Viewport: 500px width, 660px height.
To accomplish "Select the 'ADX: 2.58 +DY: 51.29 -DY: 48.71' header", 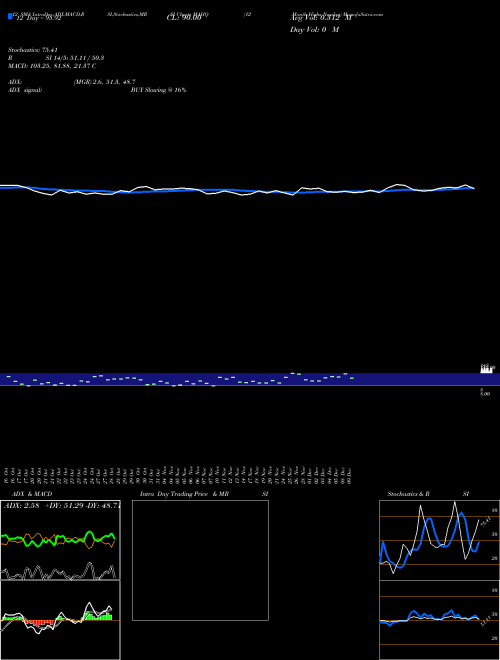I will pyautogui.click(x=62, y=505).
